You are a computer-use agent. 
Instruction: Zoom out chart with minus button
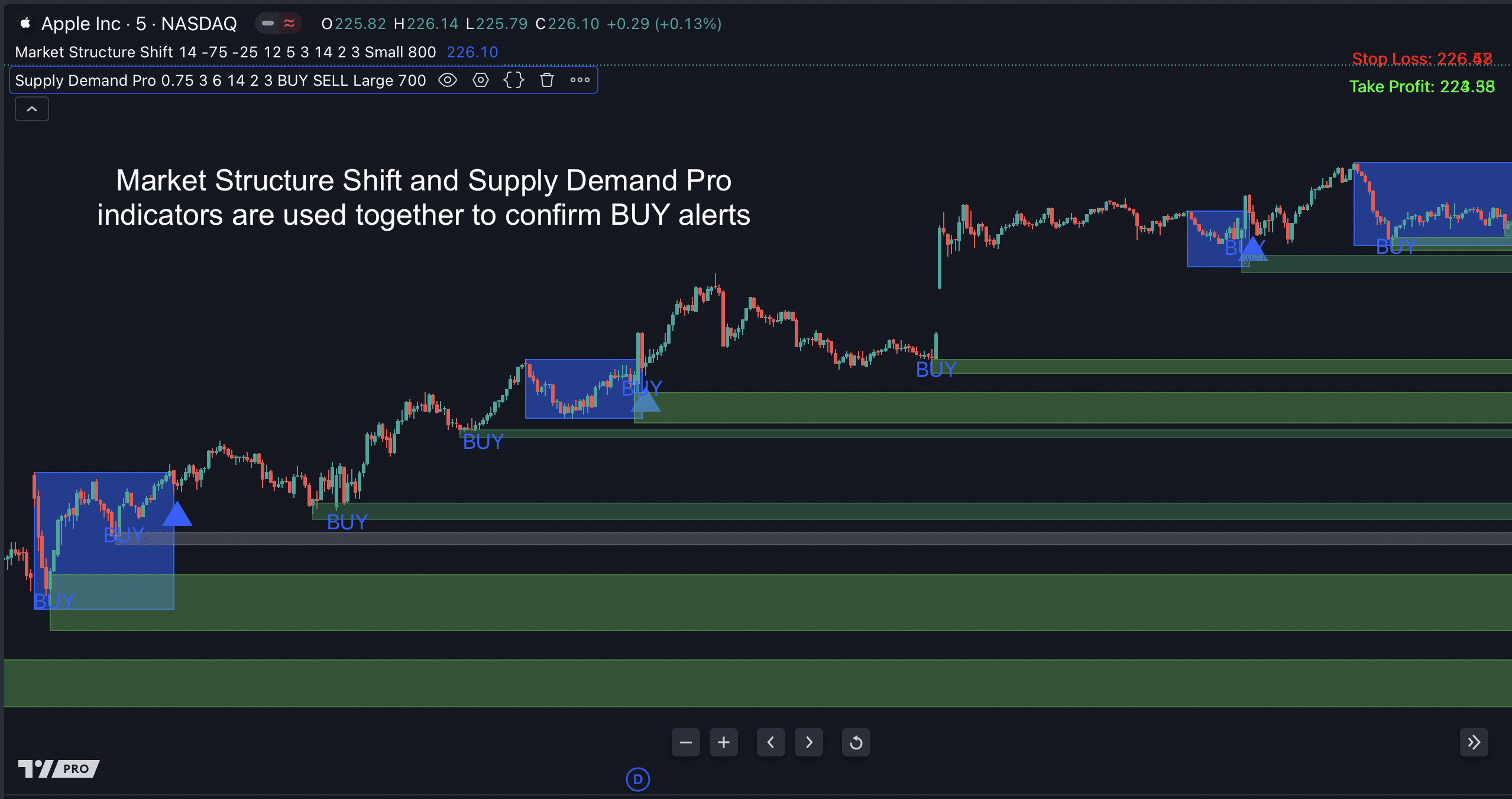coord(686,742)
